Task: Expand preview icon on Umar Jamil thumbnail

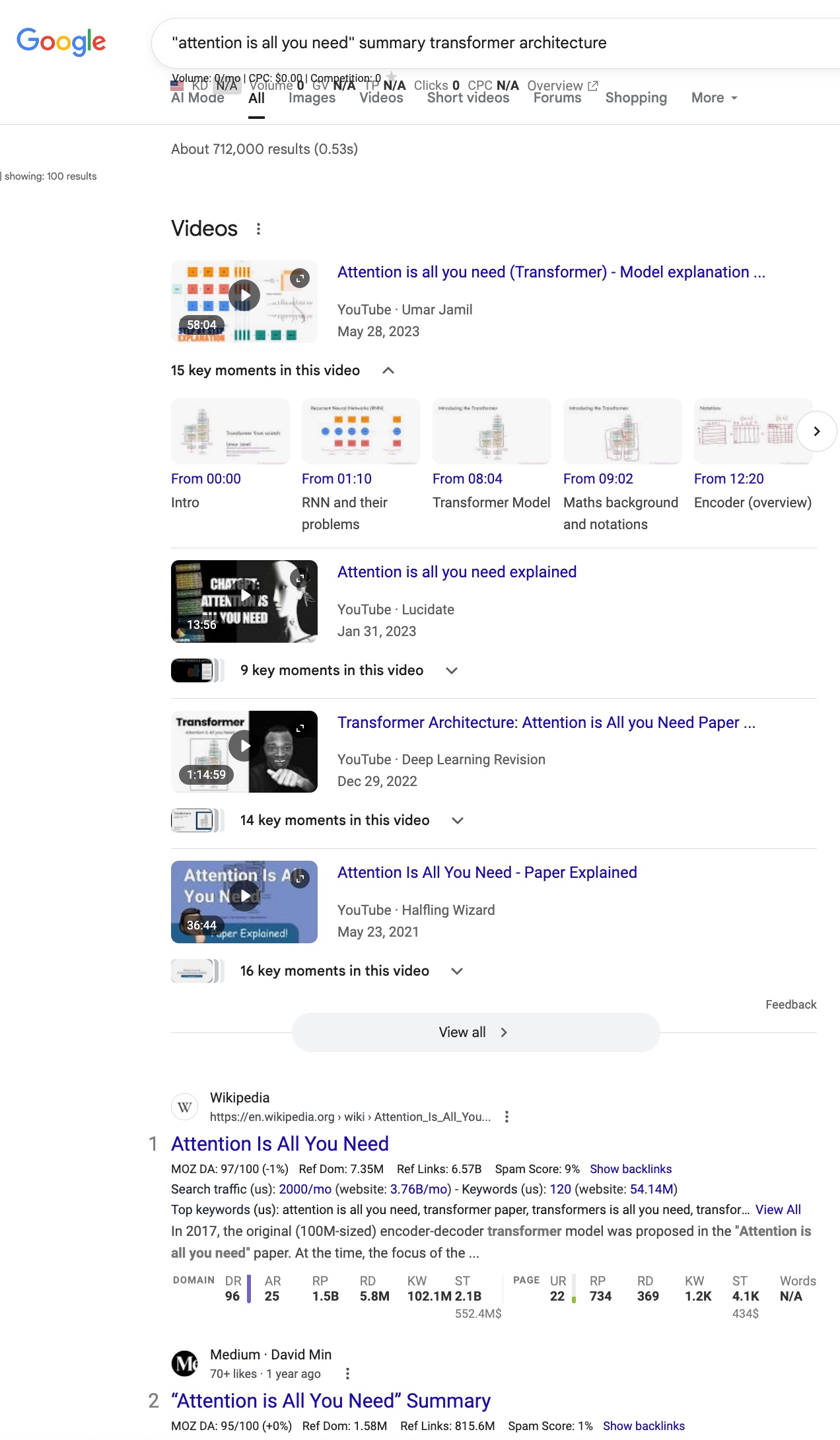Action: (300, 278)
